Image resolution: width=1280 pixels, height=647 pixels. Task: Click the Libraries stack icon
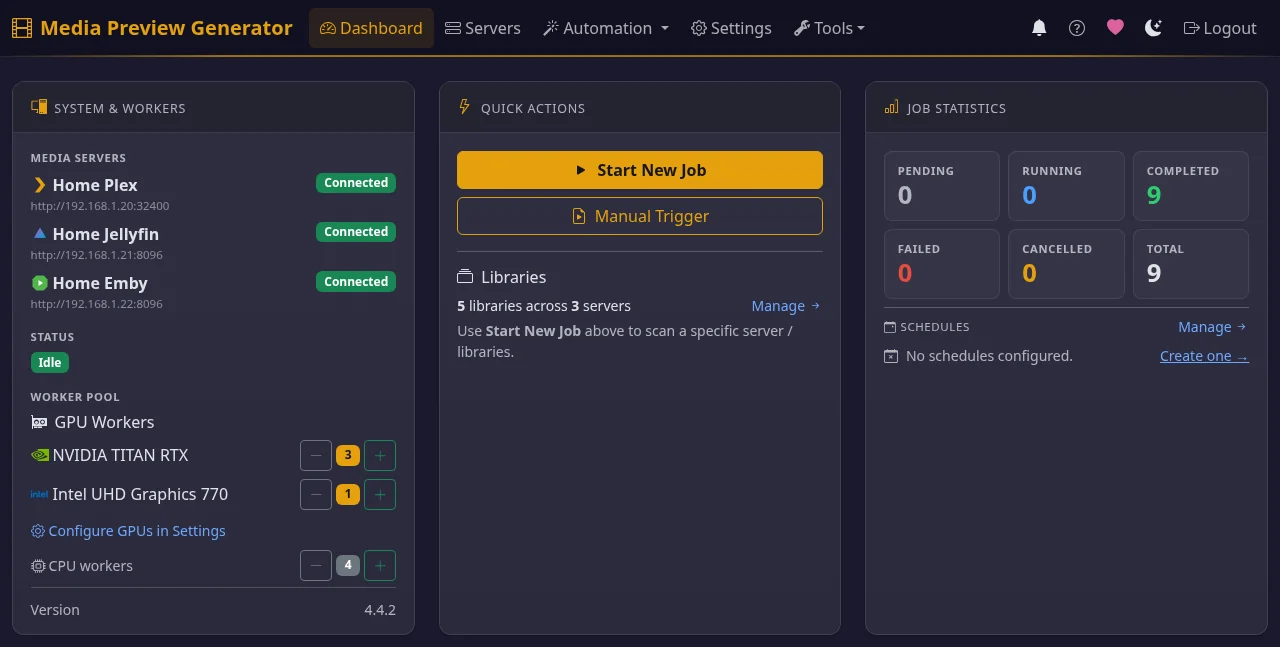[x=465, y=277]
